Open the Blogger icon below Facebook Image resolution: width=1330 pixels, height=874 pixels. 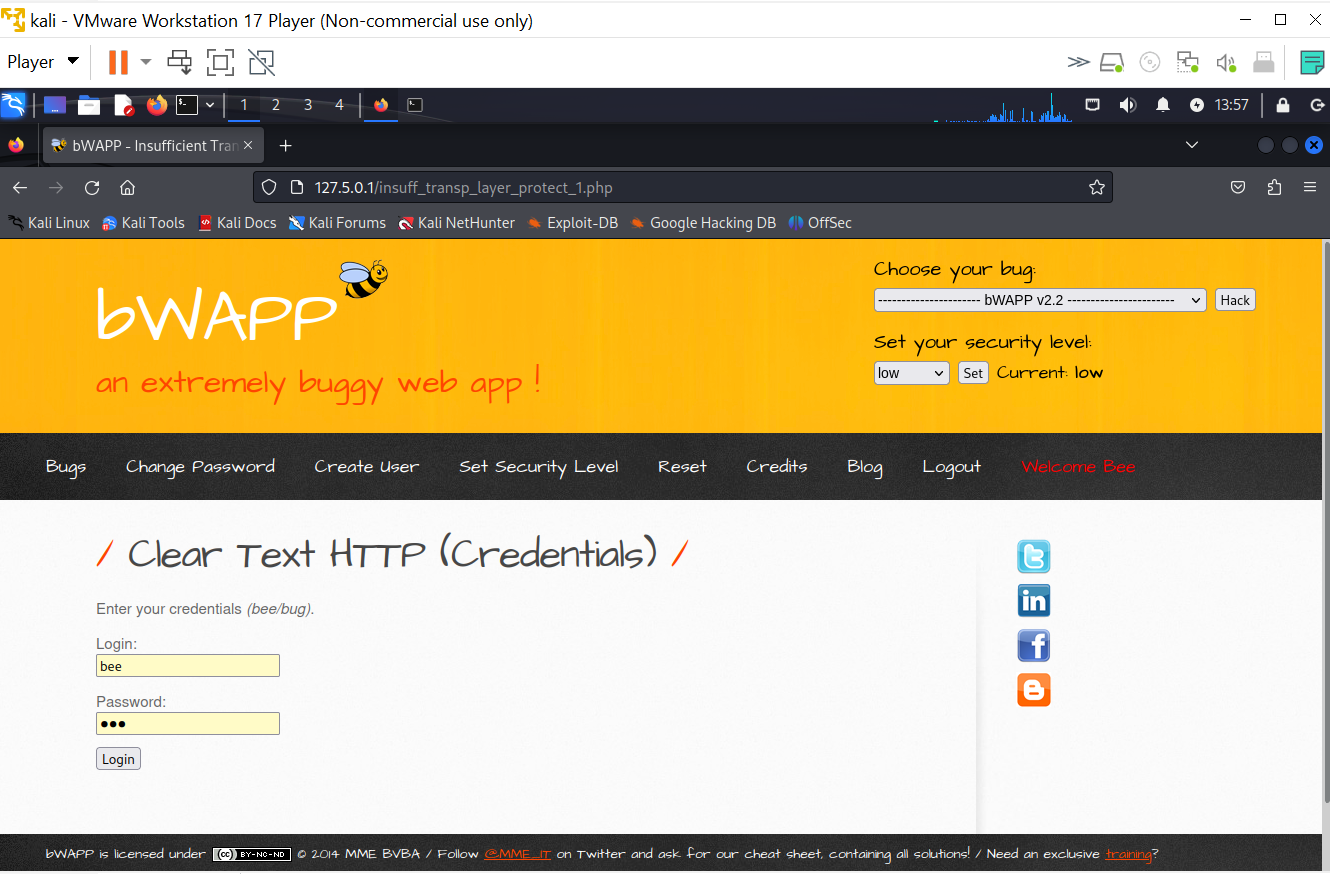pos(1033,689)
